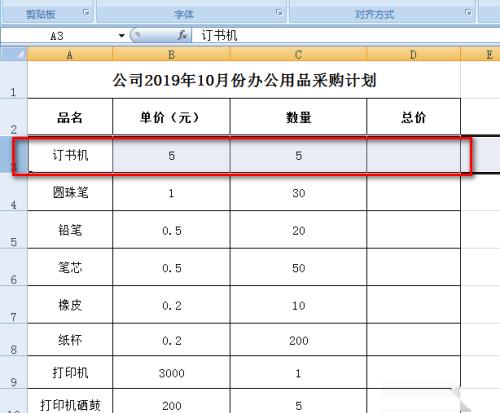Select the empty 总价 cell for 纸杯
This screenshot has height=413, width=500.
[x=413, y=340]
